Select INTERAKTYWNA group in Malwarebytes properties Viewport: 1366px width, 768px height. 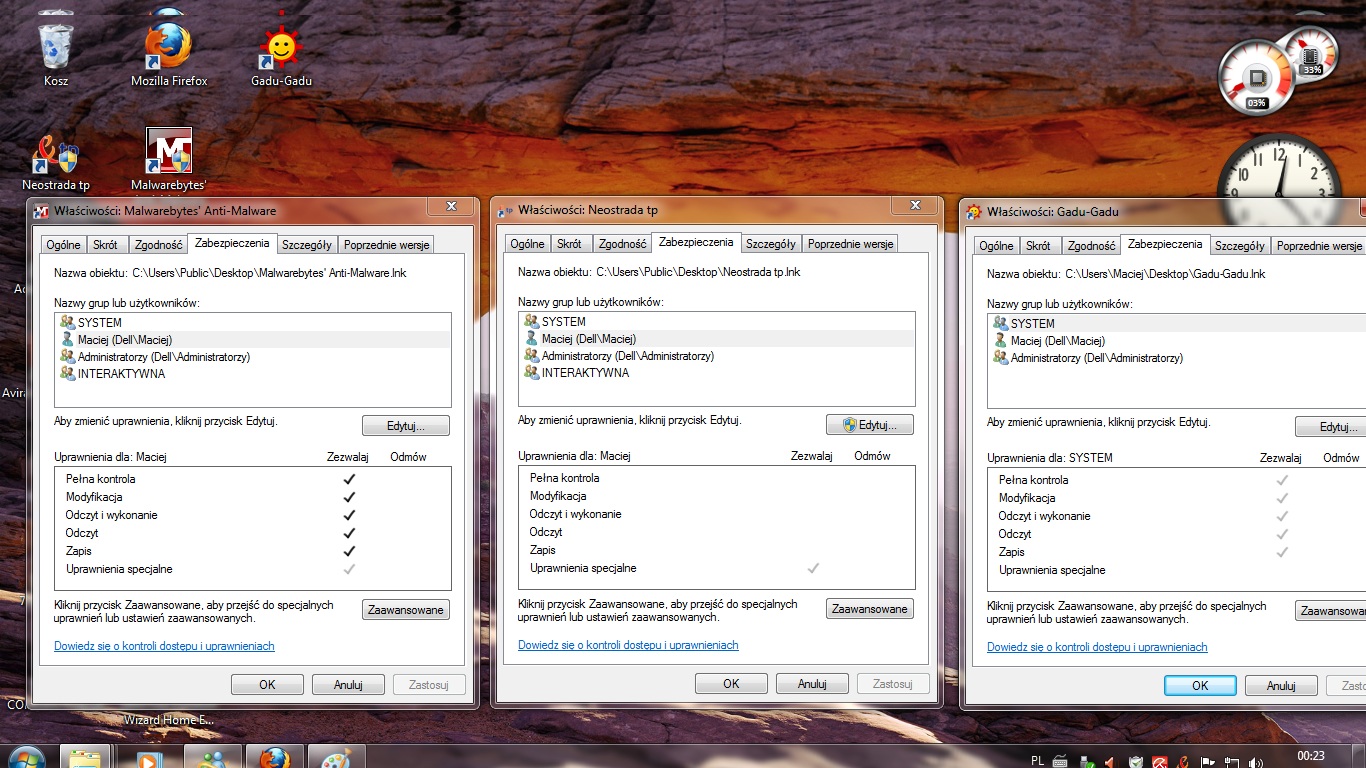point(253,374)
